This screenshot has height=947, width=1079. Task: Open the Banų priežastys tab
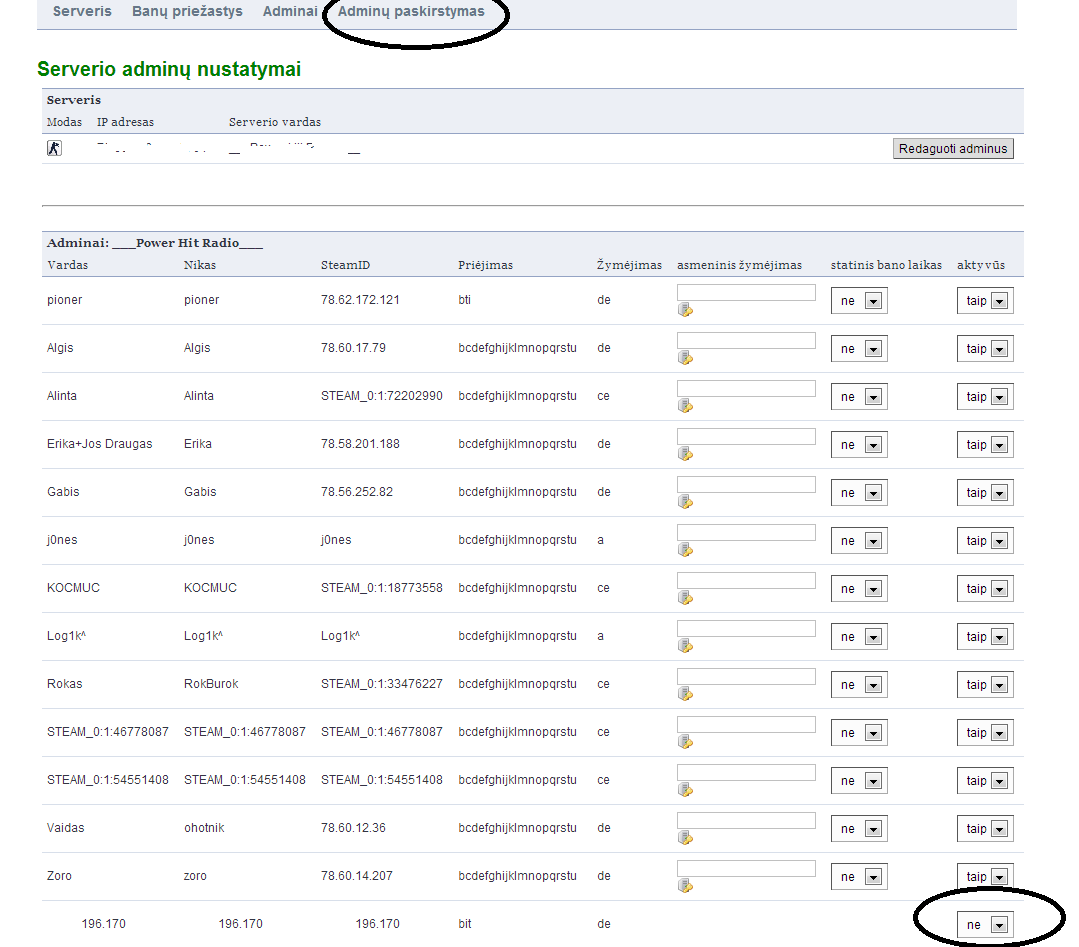click(187, 11)
